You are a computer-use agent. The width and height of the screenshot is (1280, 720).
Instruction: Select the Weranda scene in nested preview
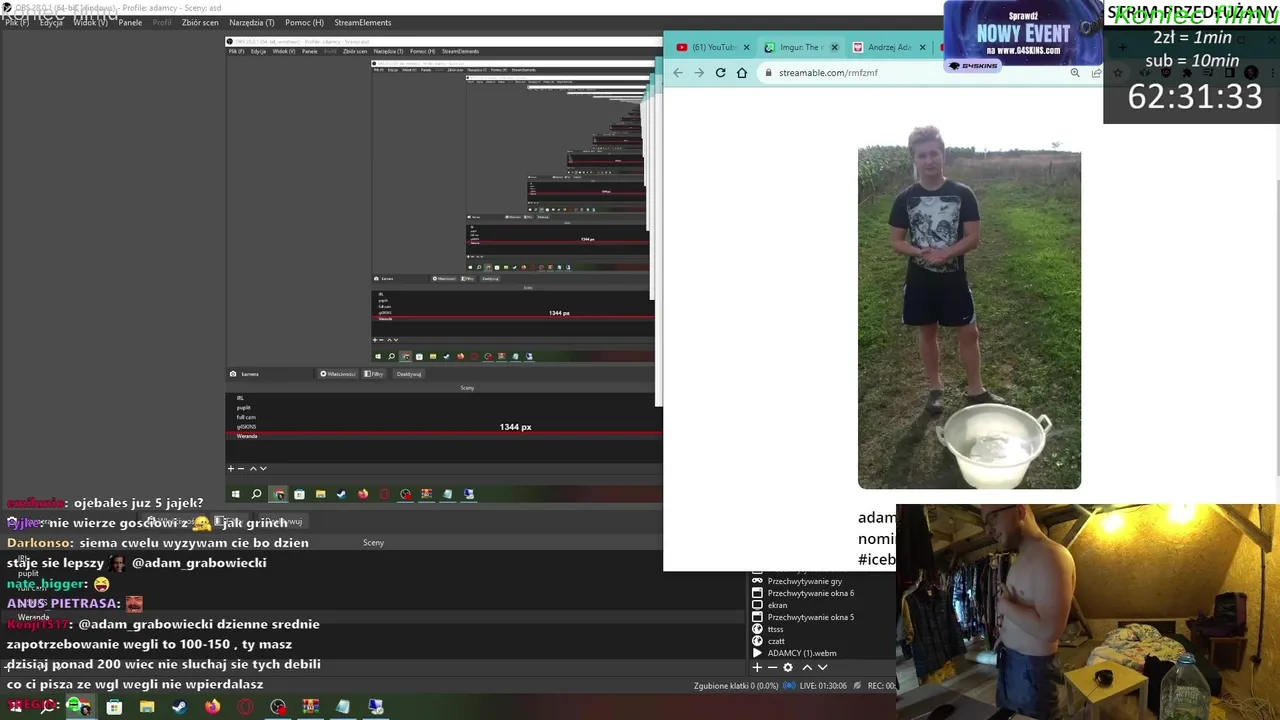tap(247, 436)
